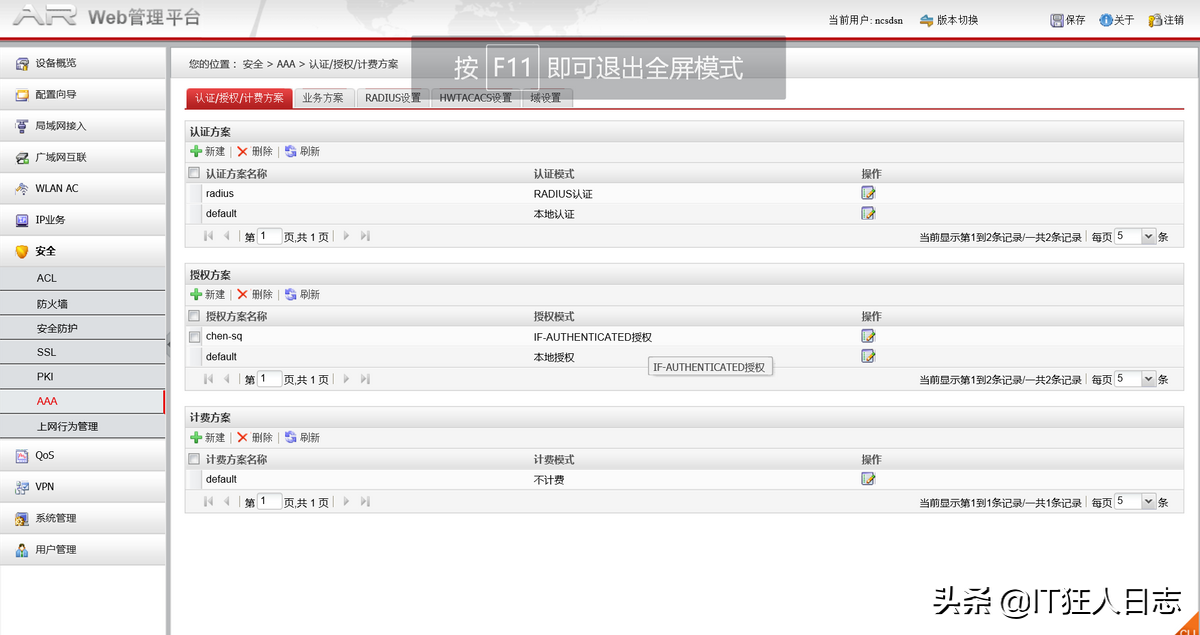Tick the chen-sq row checkbox
This screenshot has width=1200, height=635.
(194, 337)
